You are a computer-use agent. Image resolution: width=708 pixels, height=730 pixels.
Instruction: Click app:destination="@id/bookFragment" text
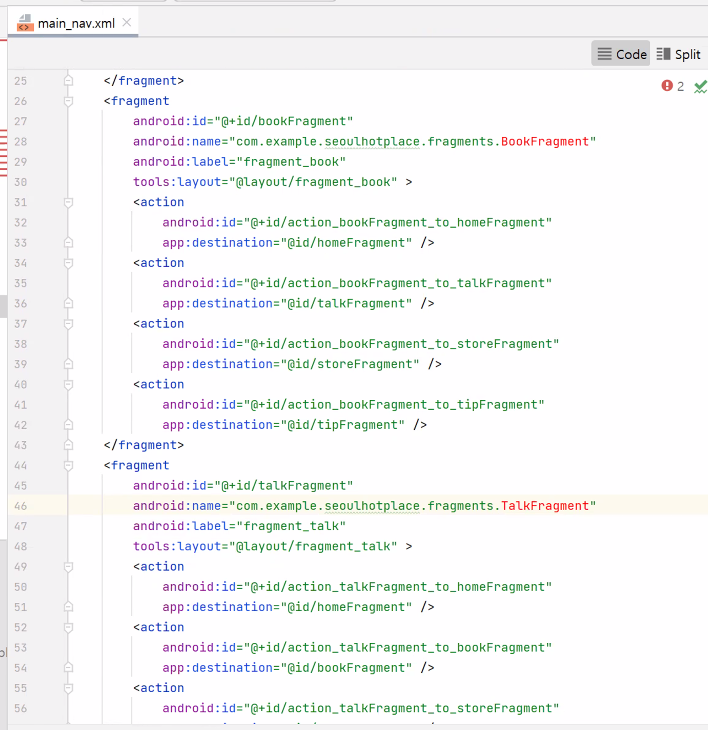[x=287, y=668]
